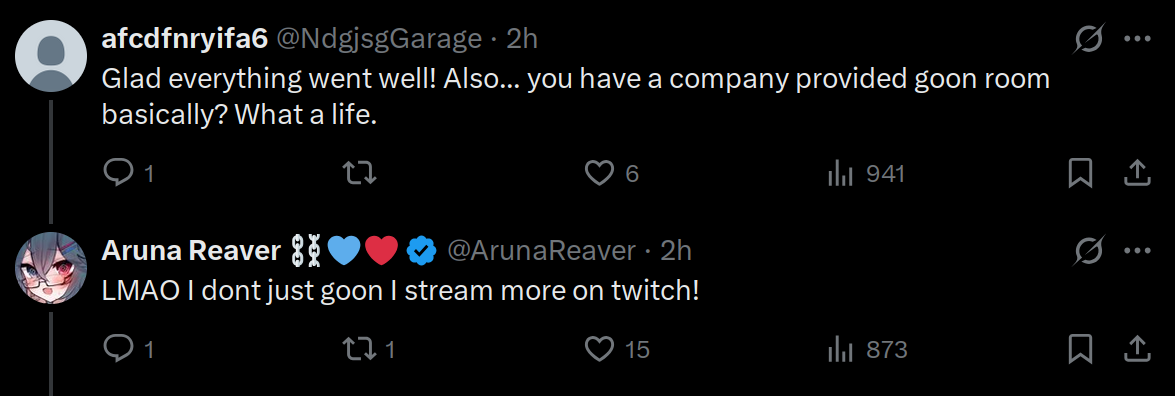Like the tweet with 6 likes

pyautogui.click(x=611, y=174)
